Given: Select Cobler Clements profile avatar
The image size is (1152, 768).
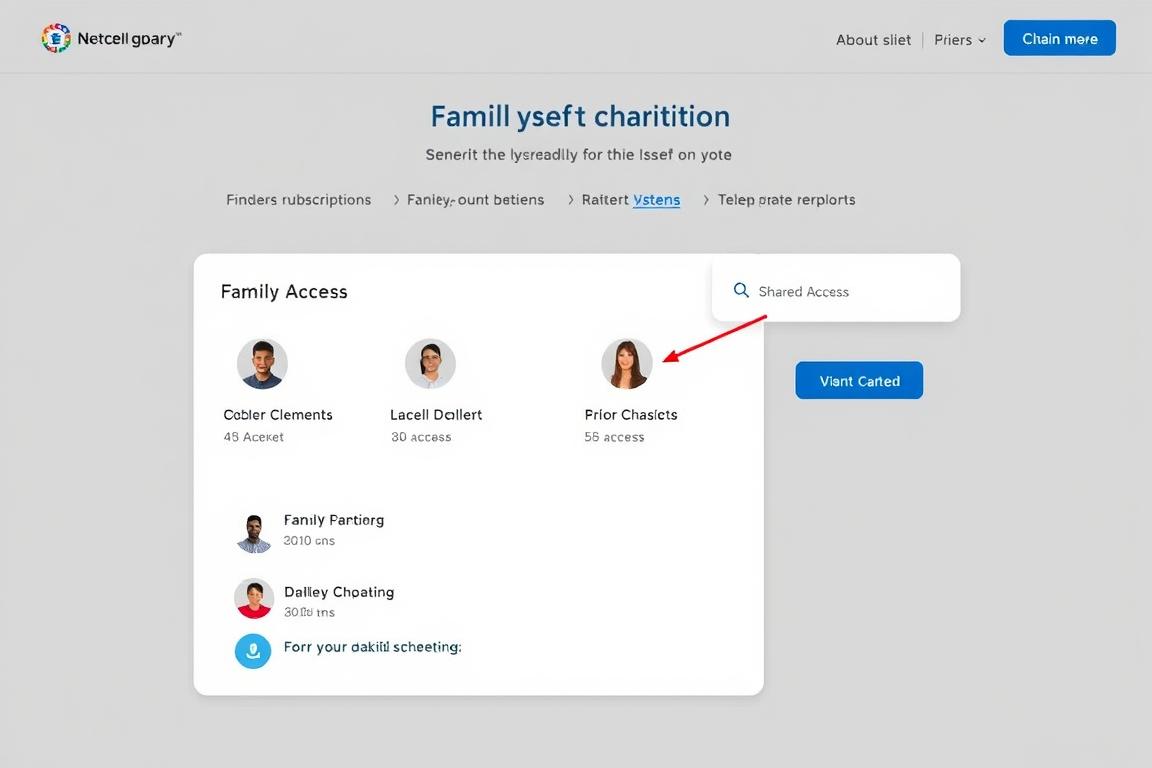Looking at the screenshot, I should (x=262, y=363).
